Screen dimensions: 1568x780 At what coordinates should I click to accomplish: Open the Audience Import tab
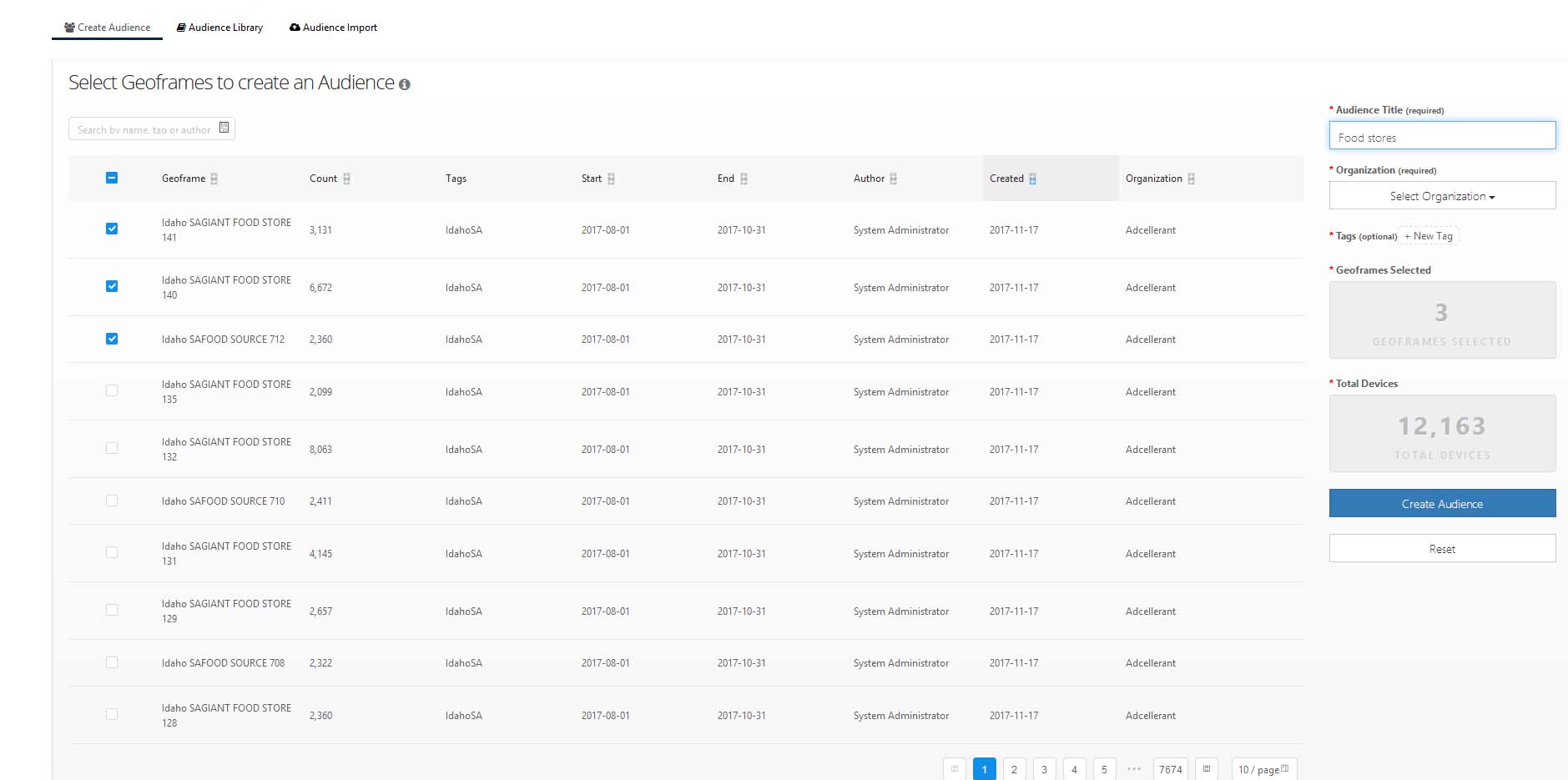tap(333, 28)
